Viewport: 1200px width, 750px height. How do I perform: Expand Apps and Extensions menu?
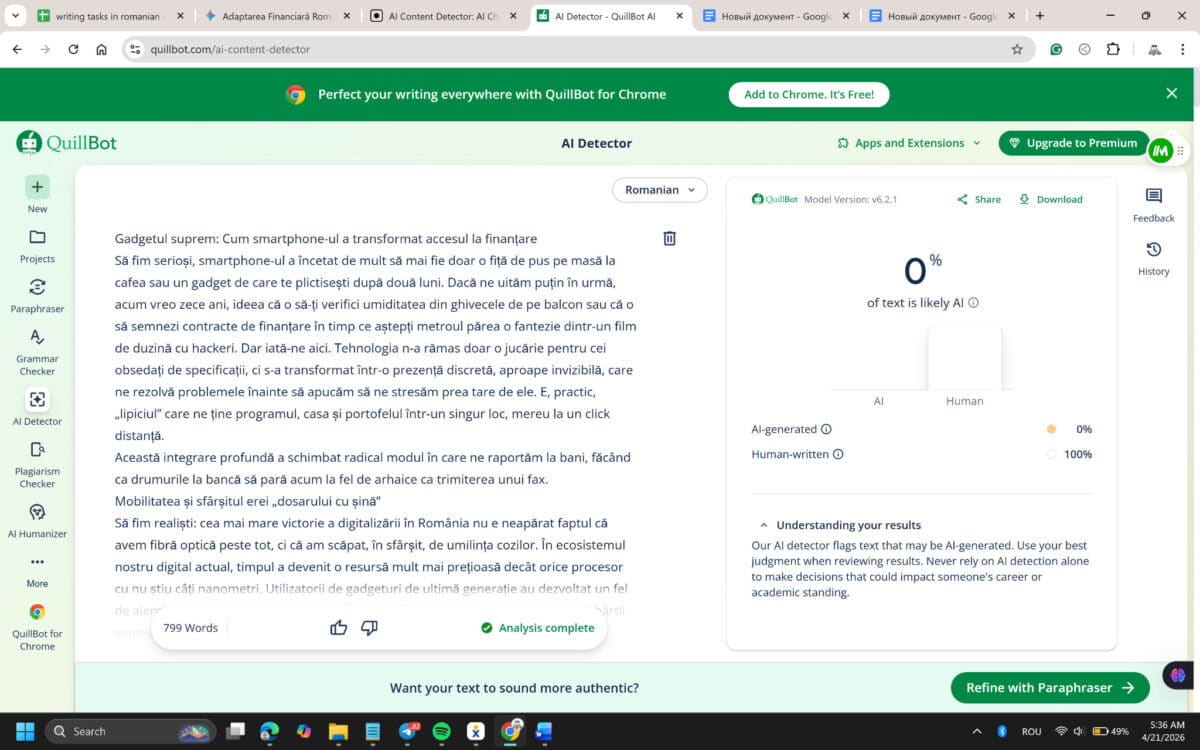coord(909,143)
